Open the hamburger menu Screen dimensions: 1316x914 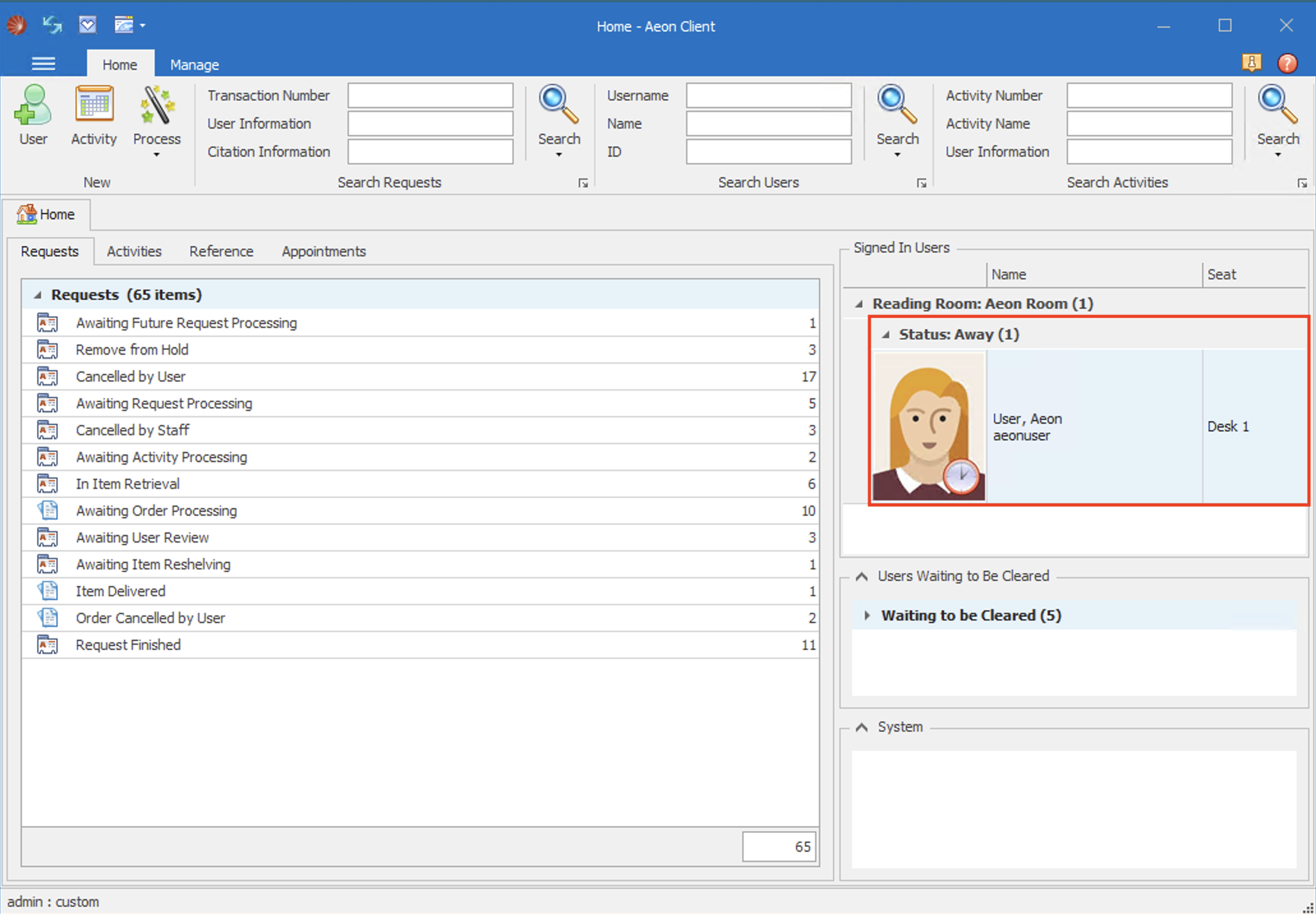pos(43,63)
